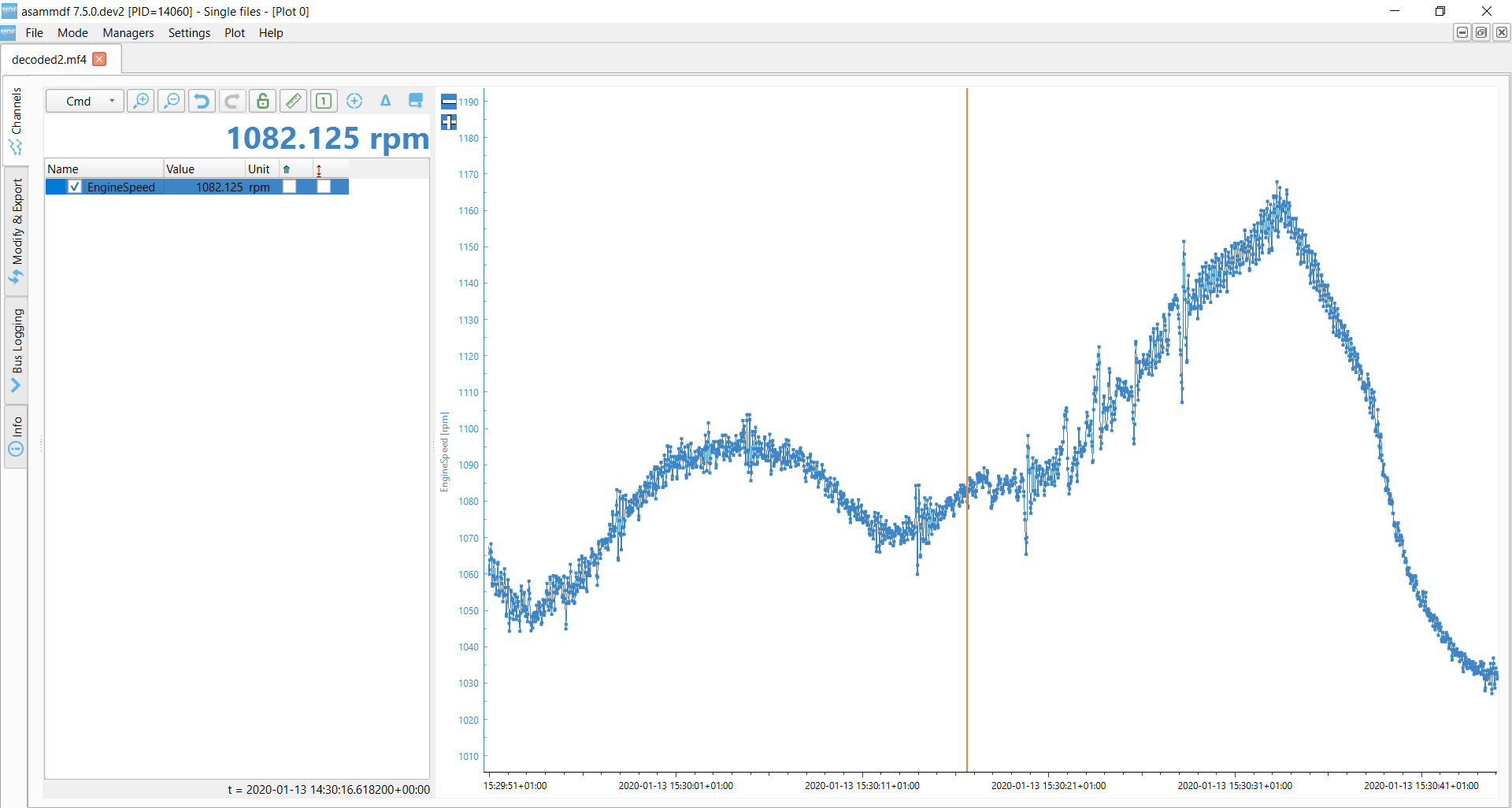Switch to the Info side tab
Screen dimensions: 1512x808
pyautogui.click(x=16, y=437)
